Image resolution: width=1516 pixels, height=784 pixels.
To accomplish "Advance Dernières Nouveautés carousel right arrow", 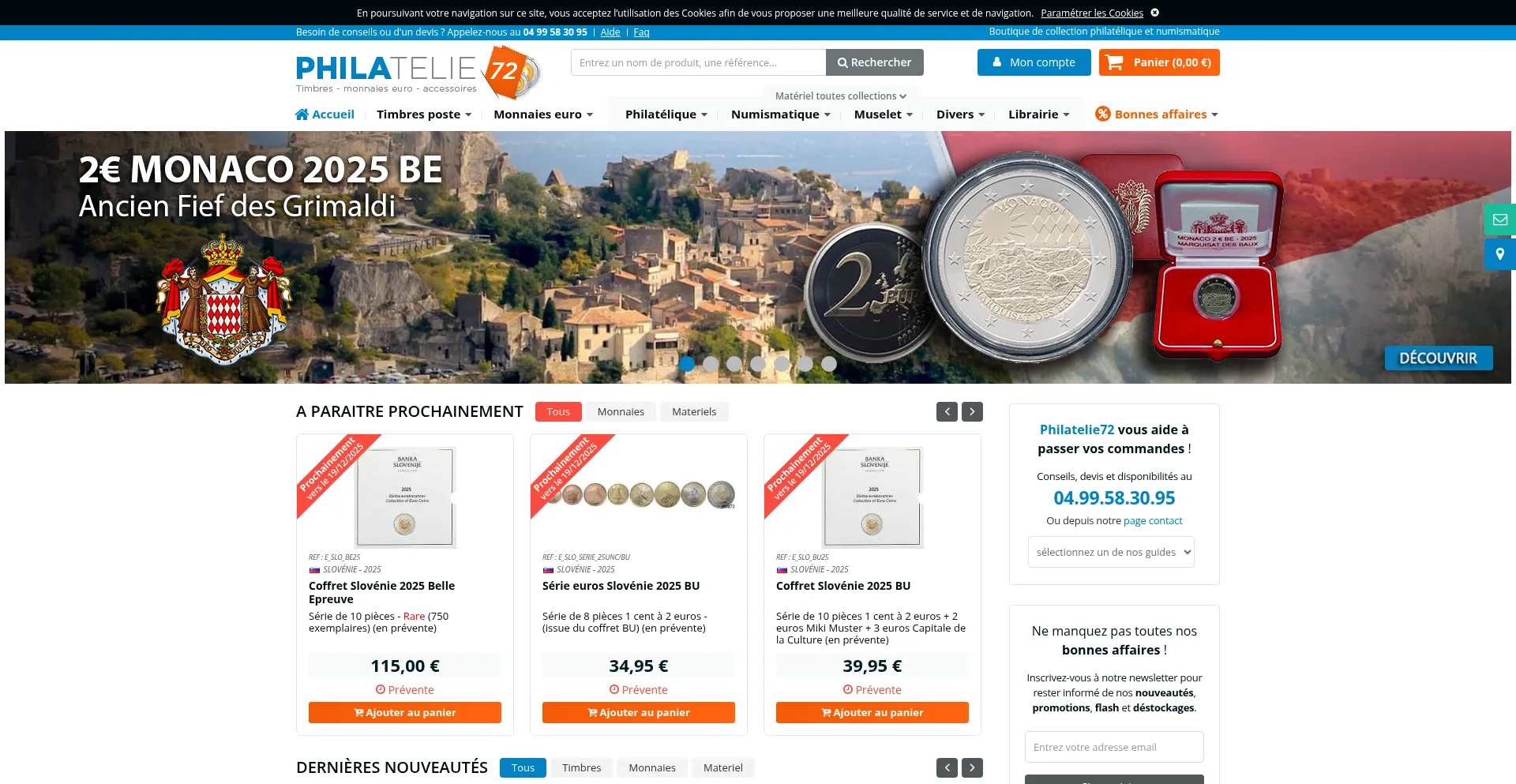I will [x=972, y=767].
